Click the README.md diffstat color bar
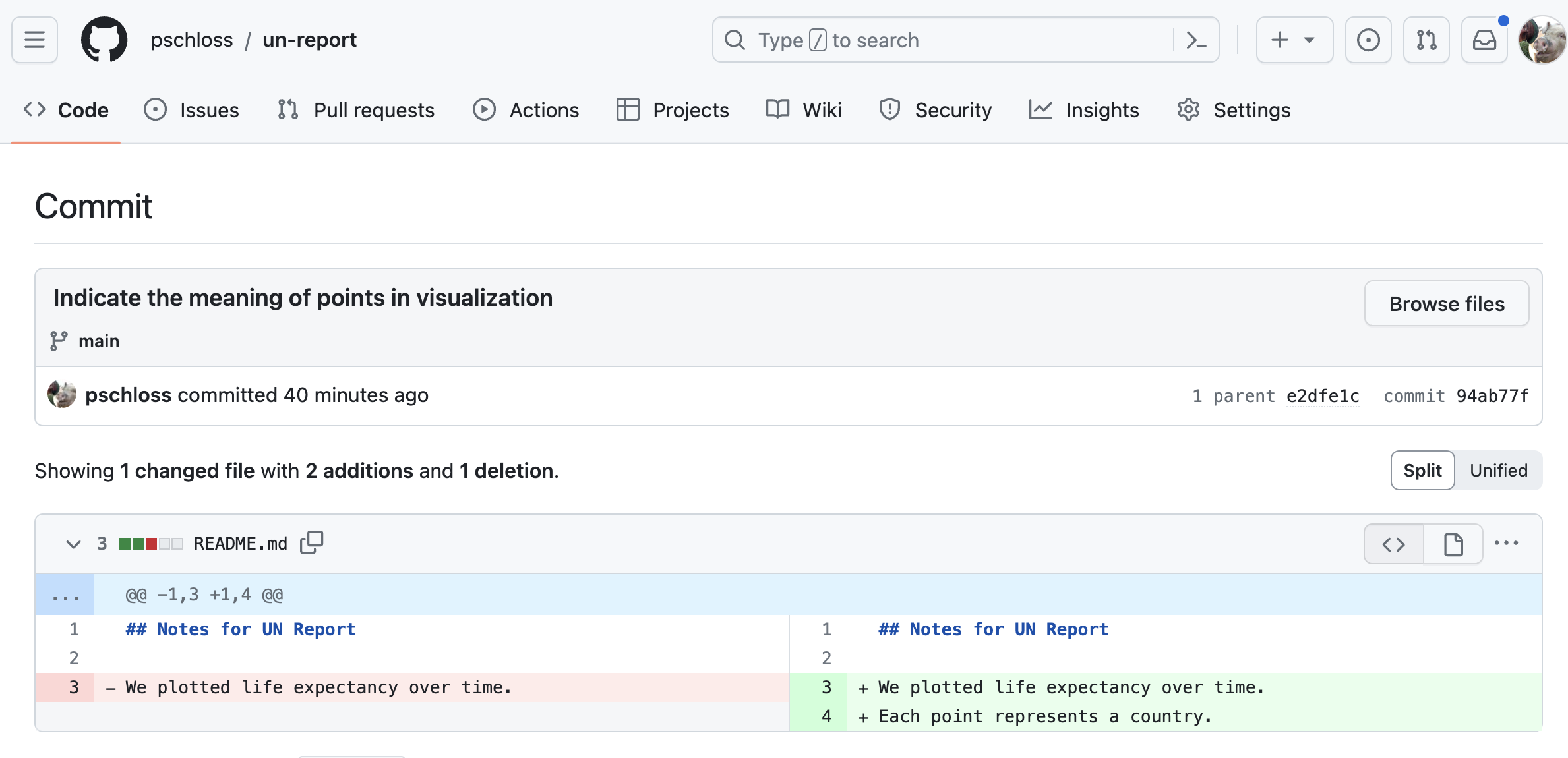This screenshot has height=758, width=1568. point(151,544)
